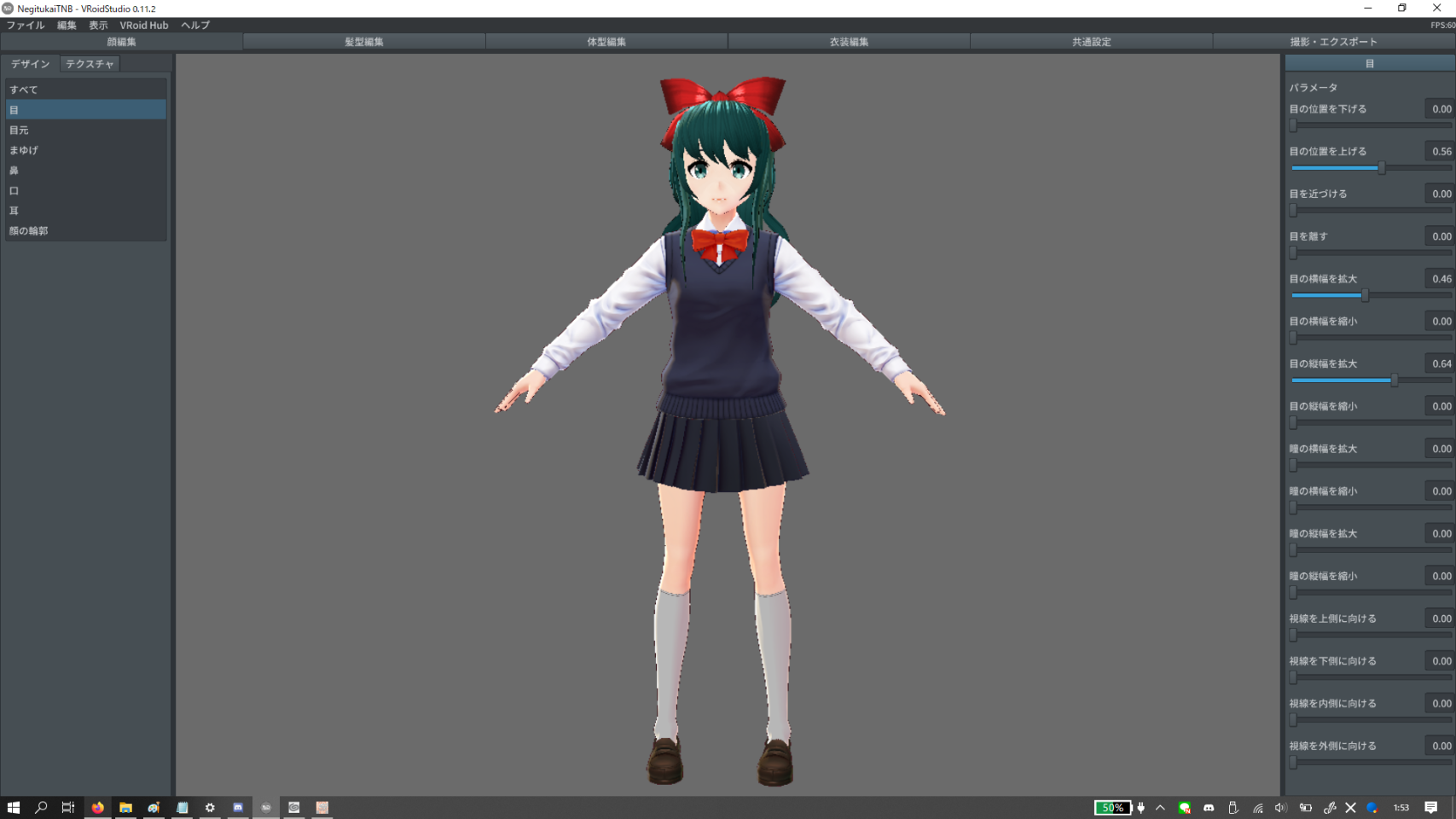
Task: Select 顔の輪郭 in the parts list
Action: pos(29,231)
